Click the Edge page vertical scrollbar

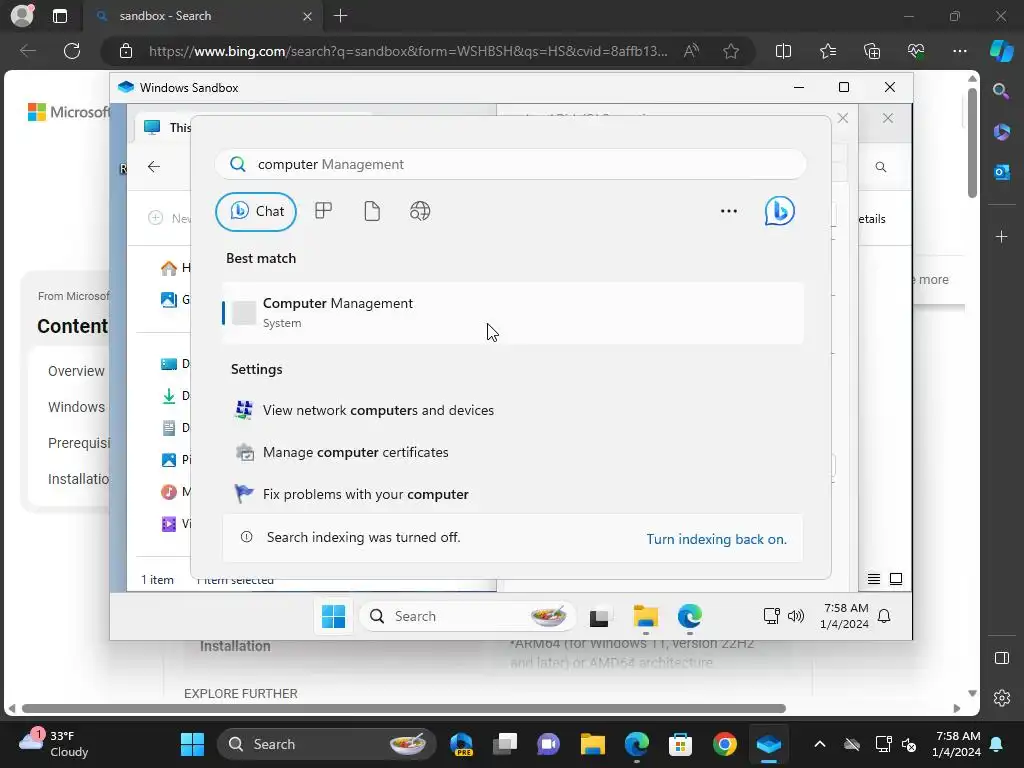click(972, 144)
